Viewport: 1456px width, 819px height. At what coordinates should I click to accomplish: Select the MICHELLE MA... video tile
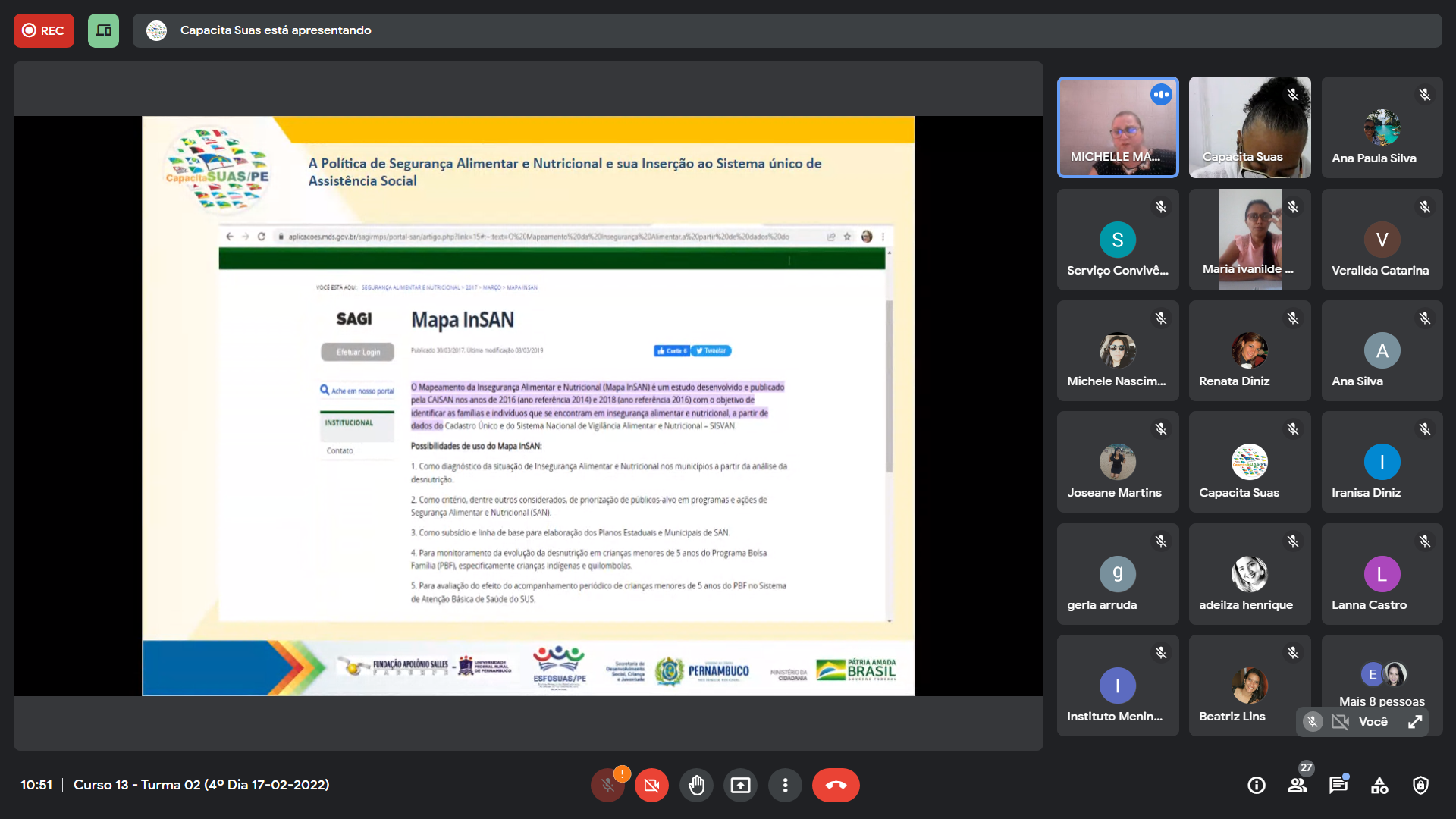[1117, 127]
